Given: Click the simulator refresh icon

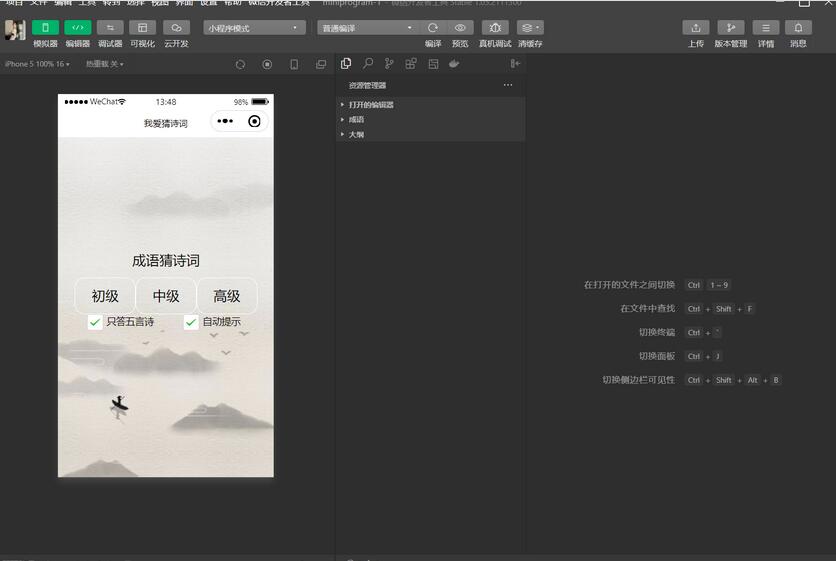Looking at the screenshot, I should (x=240, y=65).
